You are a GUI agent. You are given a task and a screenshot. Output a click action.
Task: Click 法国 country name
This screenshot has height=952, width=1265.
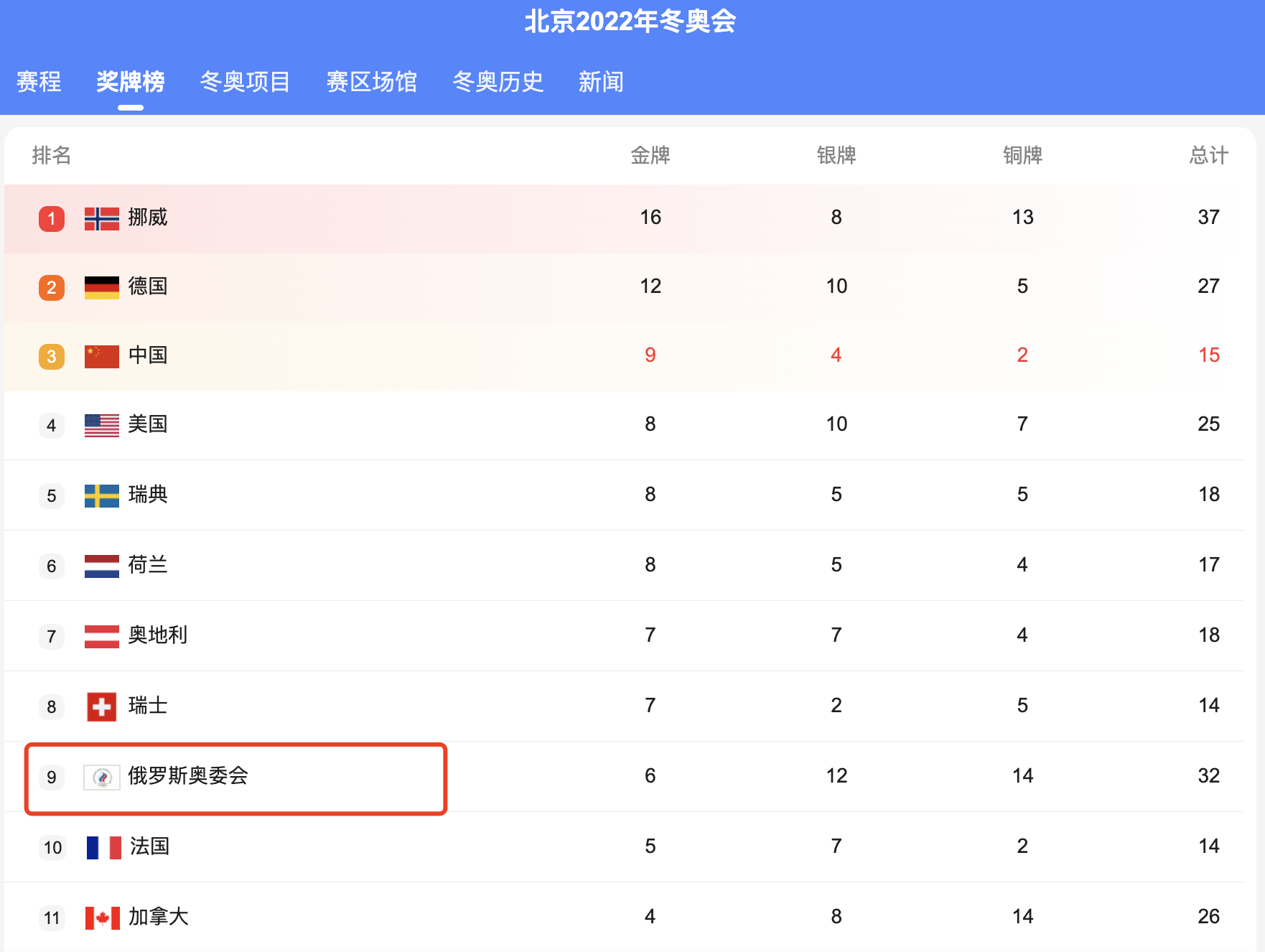pos(149,846)
